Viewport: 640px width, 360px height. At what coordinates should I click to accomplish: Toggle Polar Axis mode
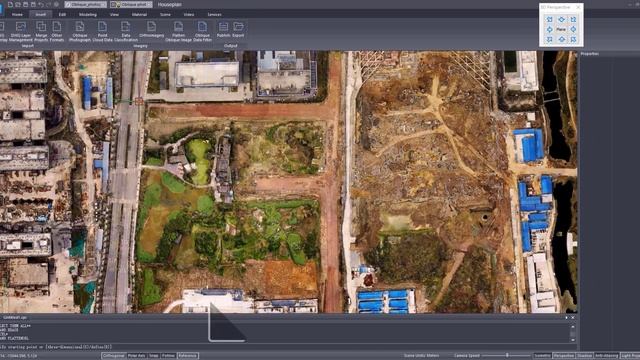pos(136,356)
